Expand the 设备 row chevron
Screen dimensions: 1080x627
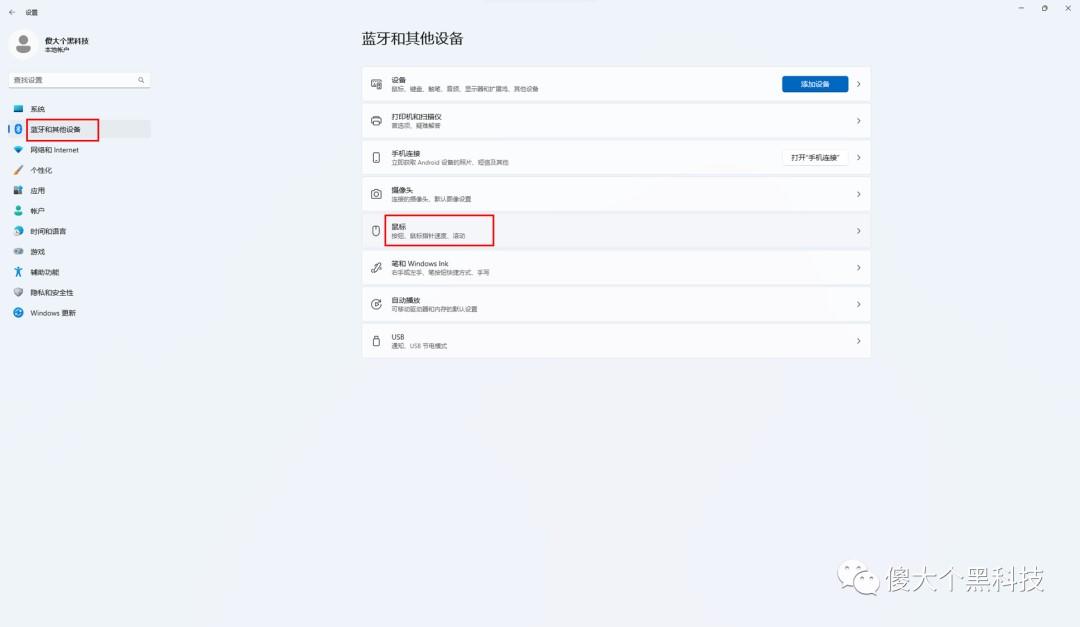pos(858,84)
